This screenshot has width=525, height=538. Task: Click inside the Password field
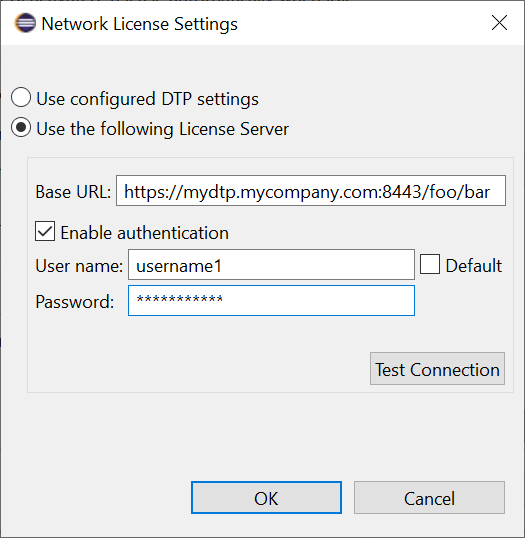click(x=271, y=301)
